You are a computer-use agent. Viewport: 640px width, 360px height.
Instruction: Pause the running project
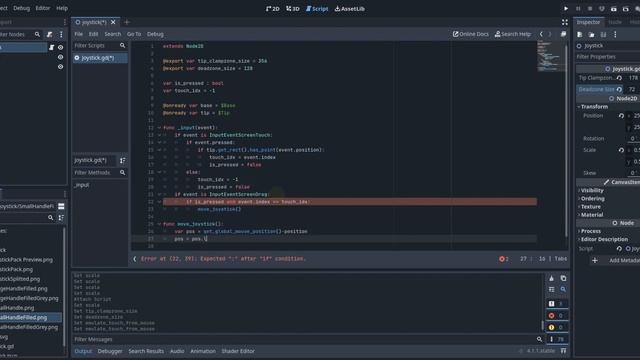coord(578,9)
